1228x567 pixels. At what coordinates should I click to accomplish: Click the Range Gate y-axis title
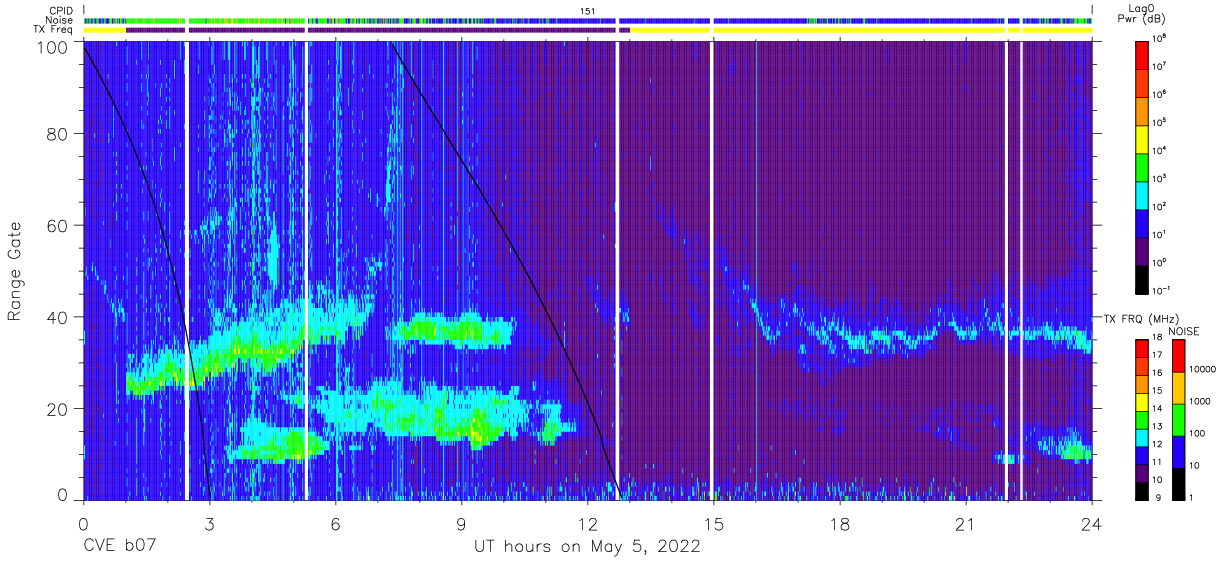[x=15, y=272]
